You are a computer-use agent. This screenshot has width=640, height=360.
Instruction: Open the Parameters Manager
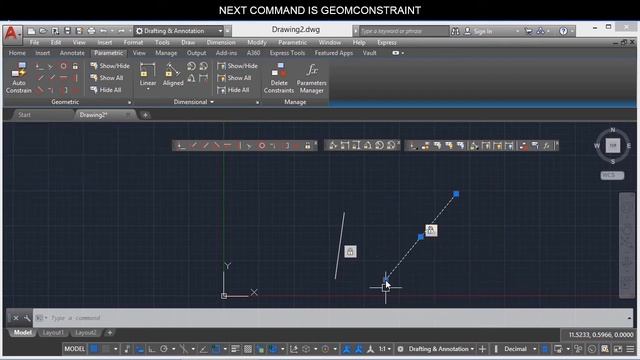tap(311, 78)
